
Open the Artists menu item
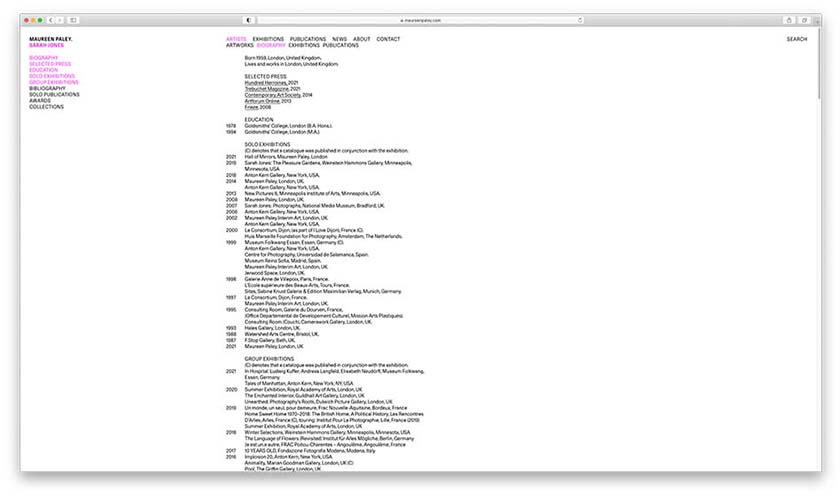click(x=236, y=39)
